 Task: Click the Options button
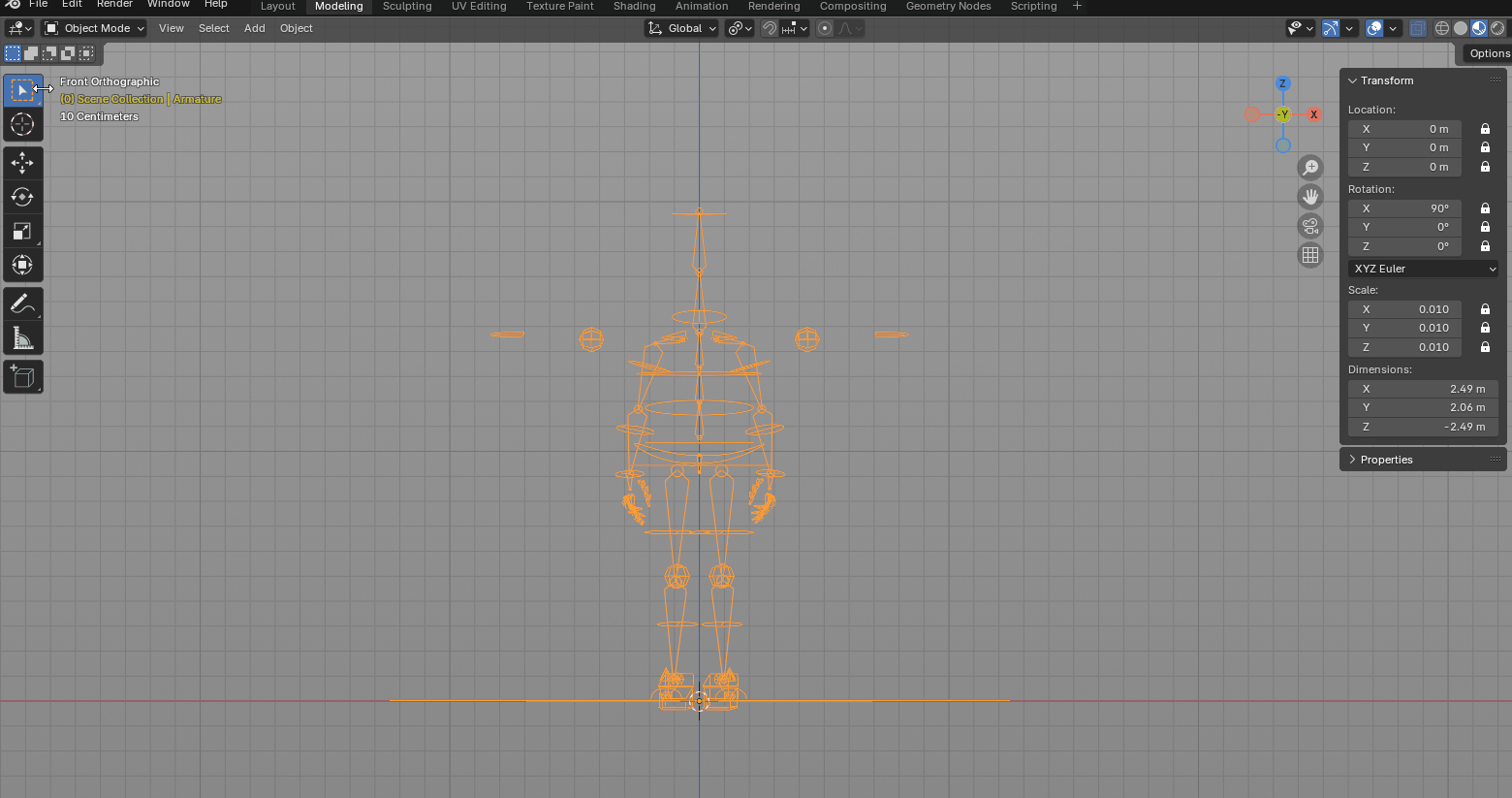click(x=1489, y=53)
